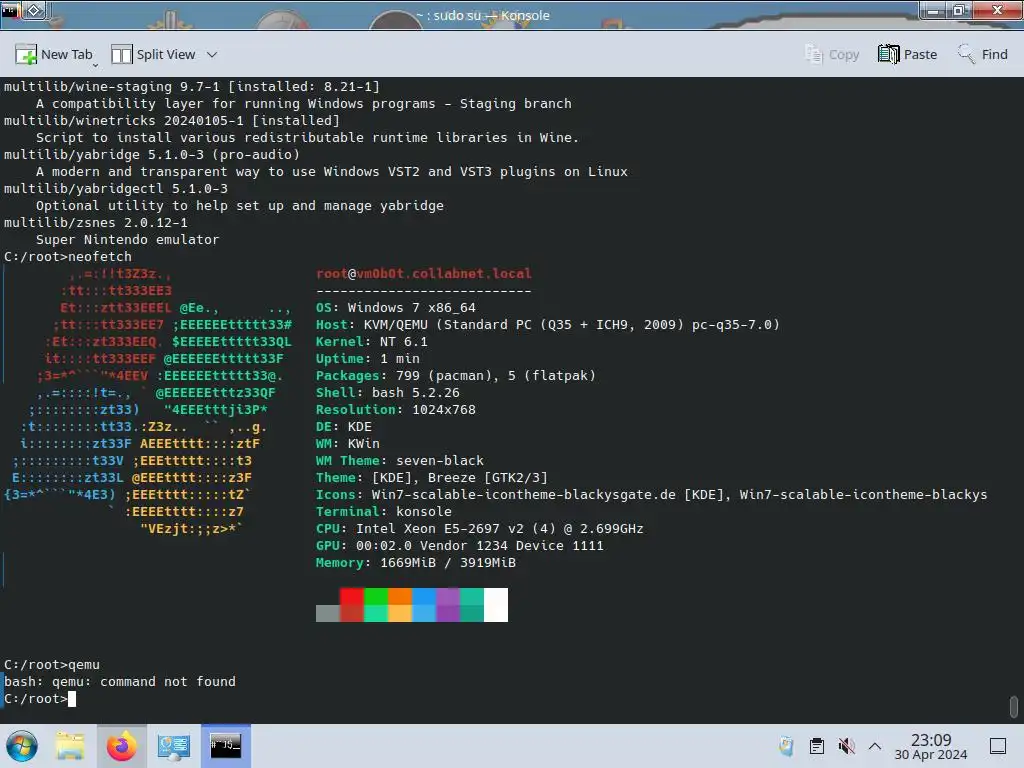Click the 'multilib/yabridge 5.1.0-3 (pro-audio)' line
Viewport: 1024px width, 768px height.
tap(152, 154)
